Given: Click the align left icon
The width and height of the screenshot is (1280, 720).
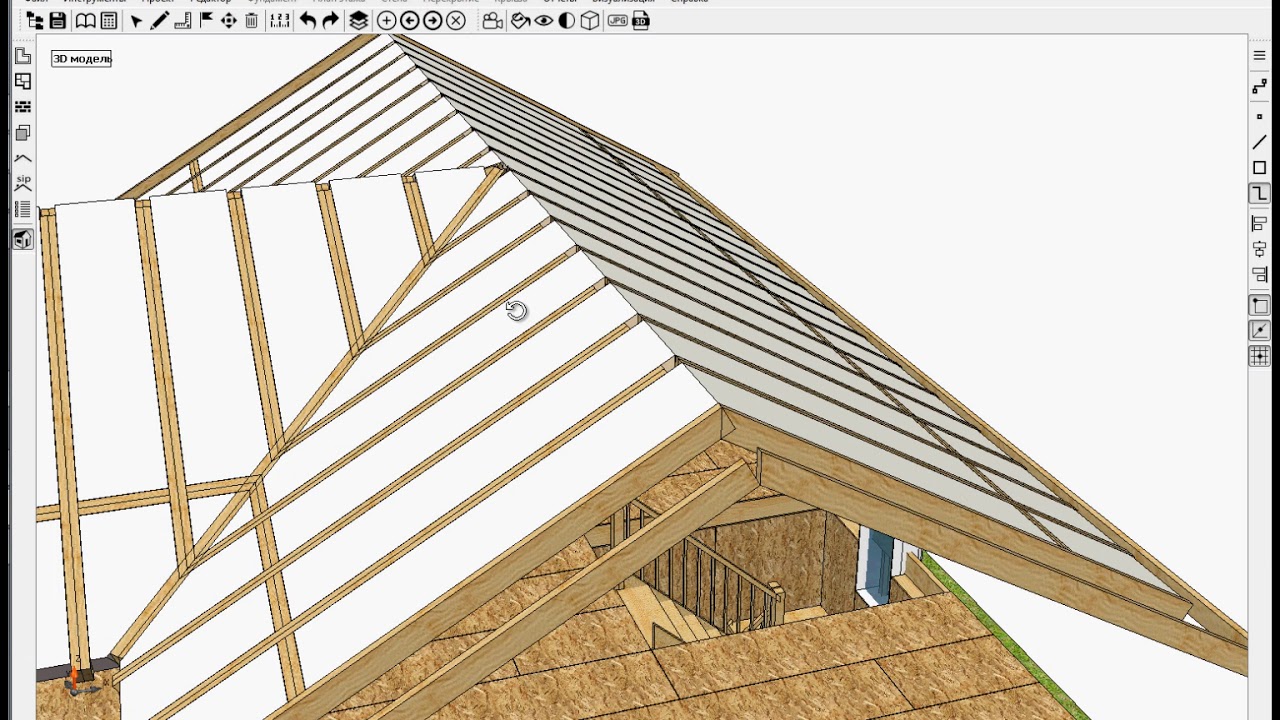Looking at the screenshot, I should point(1260,223).
